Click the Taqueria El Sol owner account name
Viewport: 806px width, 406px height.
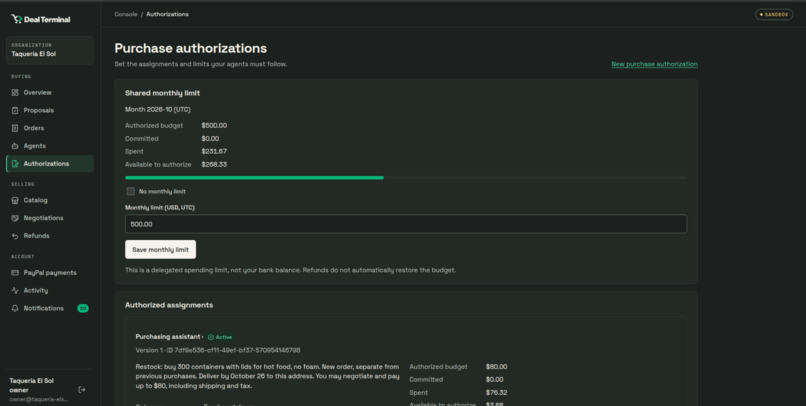coord(31,385)
